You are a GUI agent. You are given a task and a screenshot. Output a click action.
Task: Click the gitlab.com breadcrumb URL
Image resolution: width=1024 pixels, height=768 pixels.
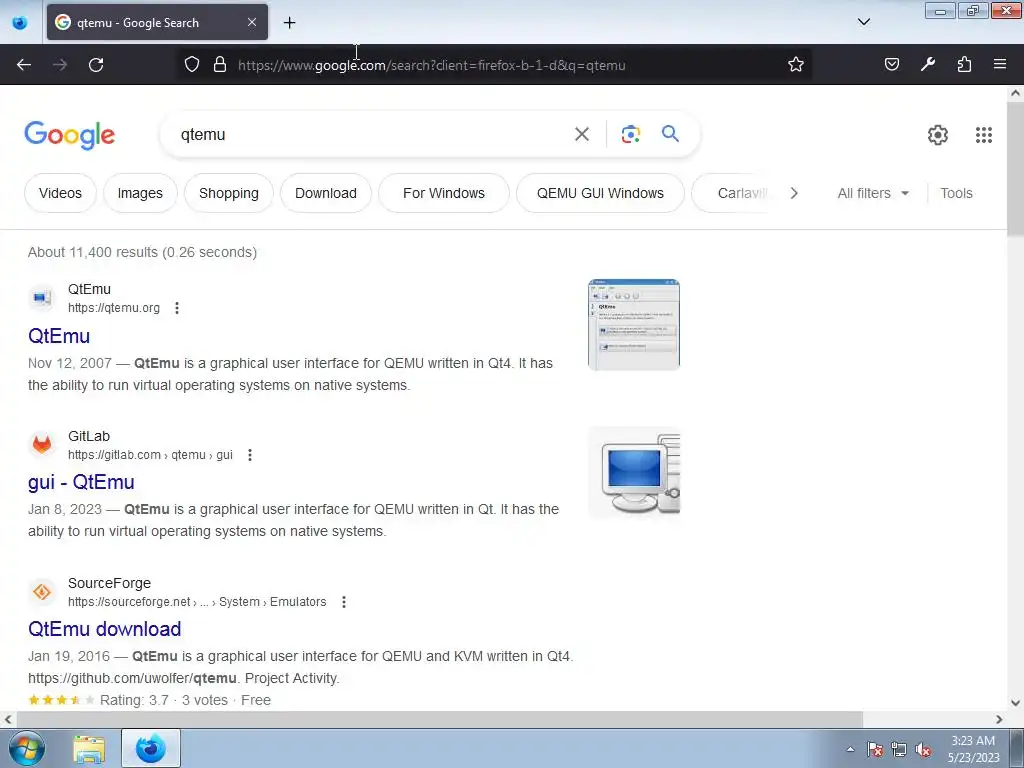click(150, 455)
